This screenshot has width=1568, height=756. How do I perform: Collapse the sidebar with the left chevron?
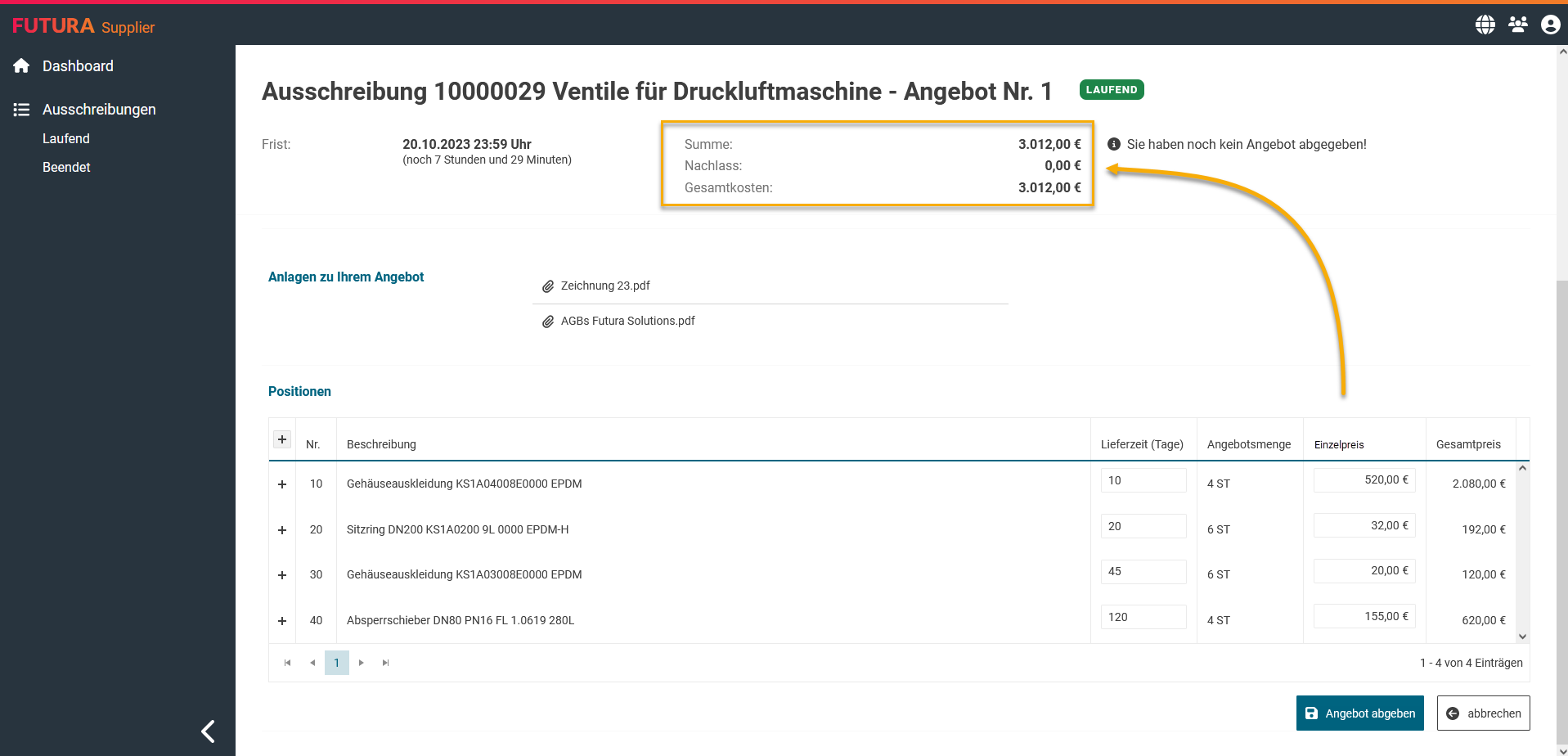[209, 731]
